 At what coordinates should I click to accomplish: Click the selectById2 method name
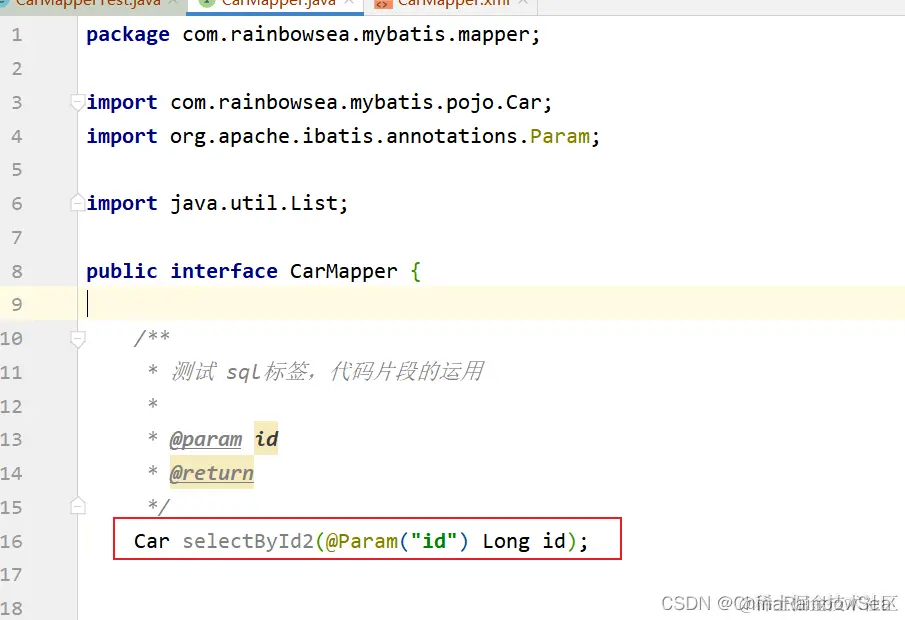[x=248, y=541]
